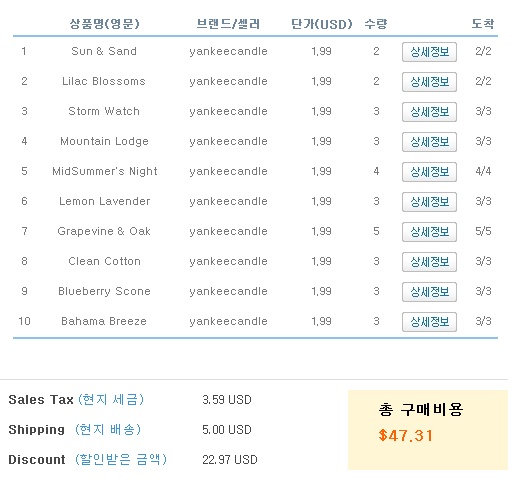Viewport: 518px width, 486px height.
Task: Open 상세정보 for Clean Cotton
Action: click(x=429, y=262)
